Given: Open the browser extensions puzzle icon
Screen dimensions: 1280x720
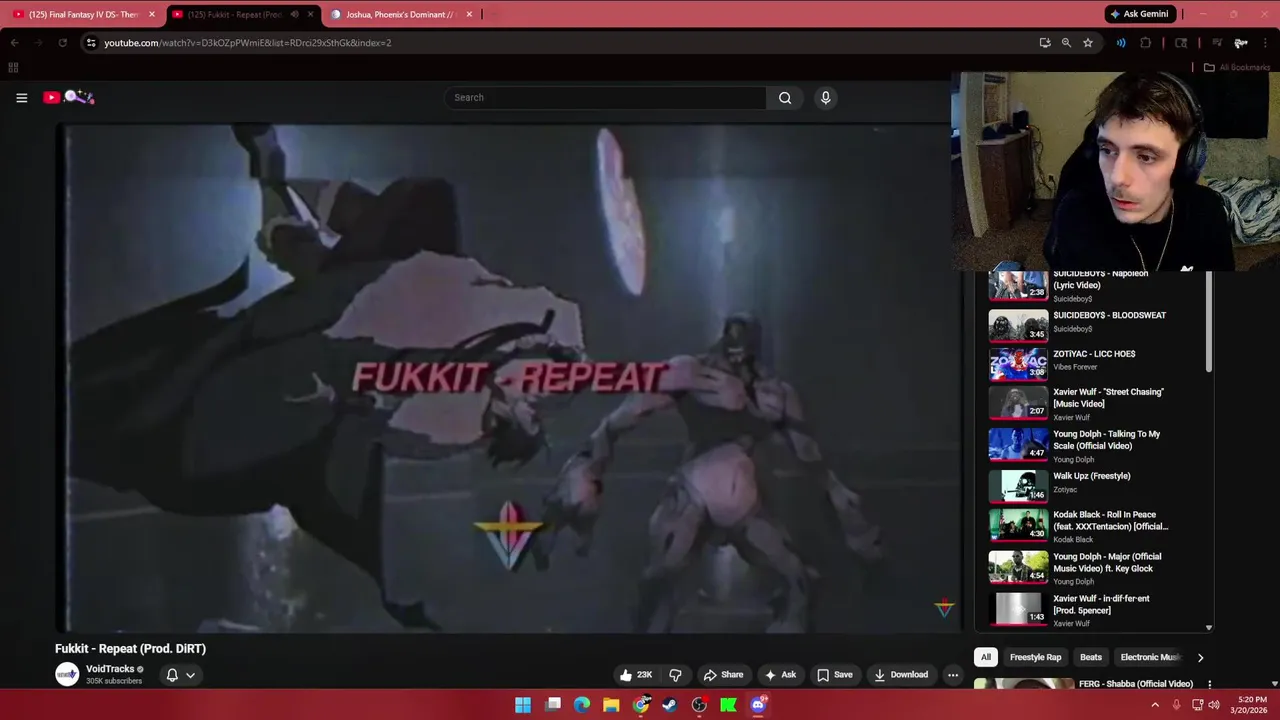Looking at the screenshot, I should [x=1146, y=43].
